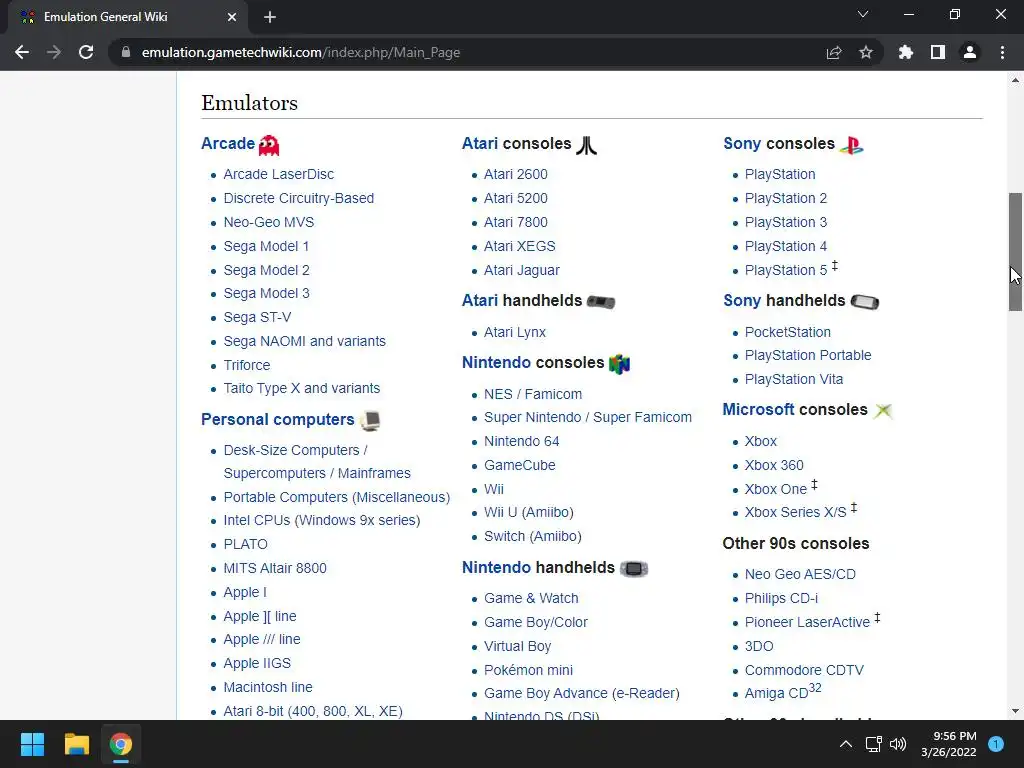Screen dimensions: 1024x768
Task: Open the Arcade heading link
Action: [x=227, y=144]
